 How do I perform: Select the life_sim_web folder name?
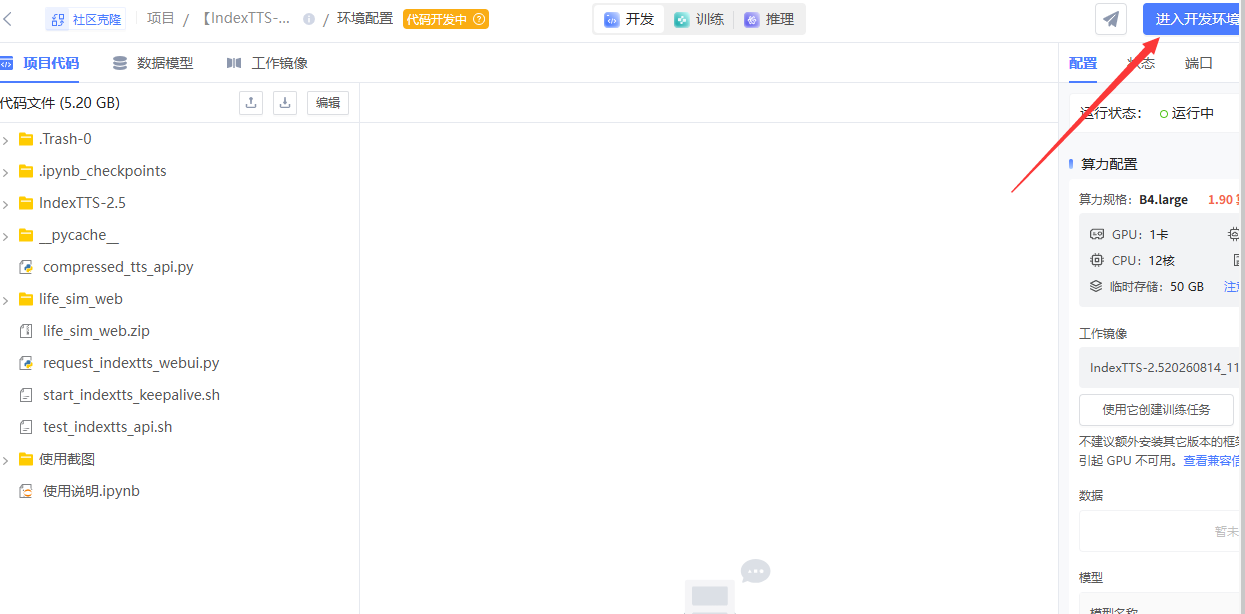pyautogui.click(x=81, y=299)
